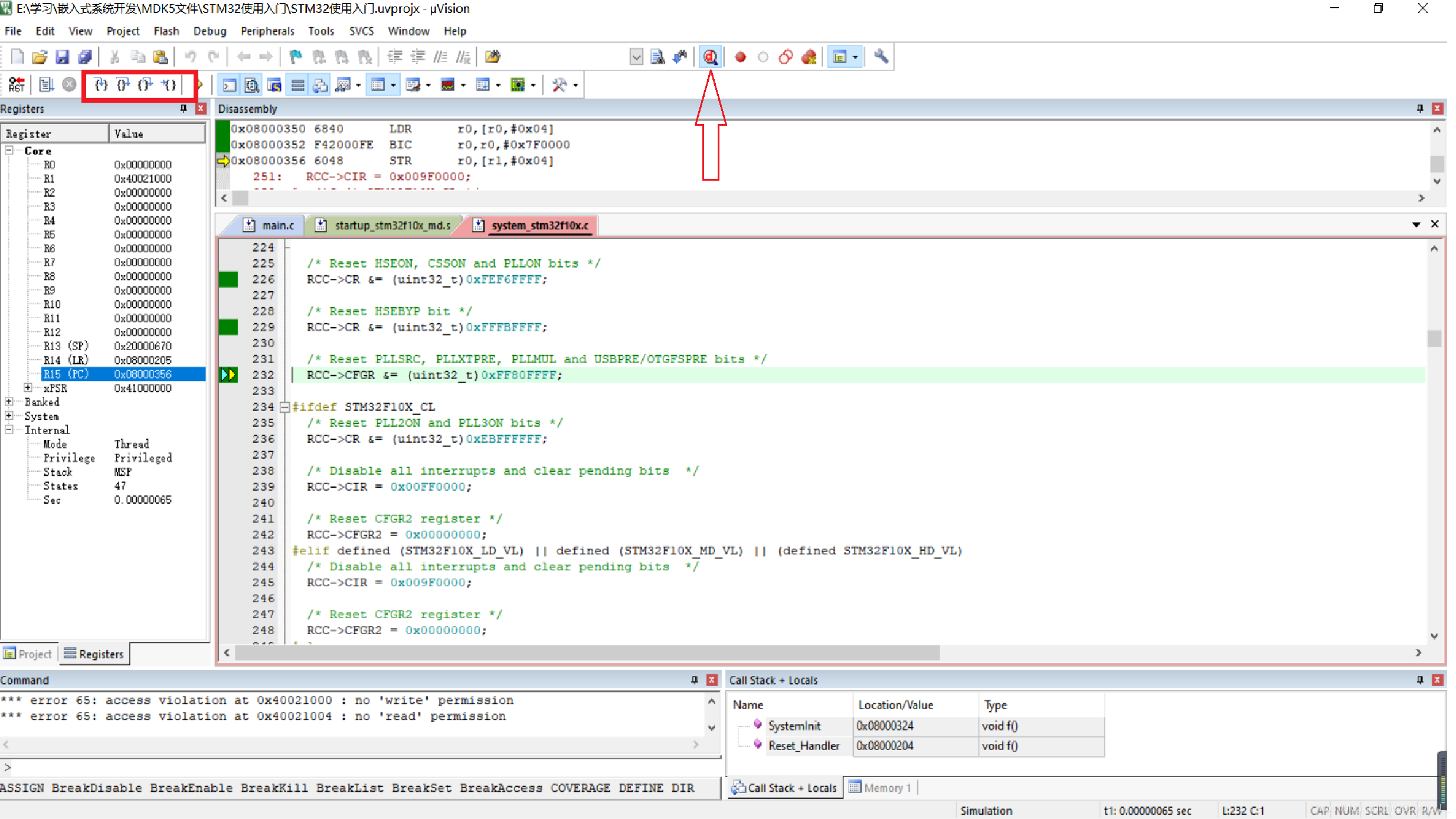Viewport: 1456px width, 819px height.
Task: Click the Step Out debug icon
Action: (145, 84)
